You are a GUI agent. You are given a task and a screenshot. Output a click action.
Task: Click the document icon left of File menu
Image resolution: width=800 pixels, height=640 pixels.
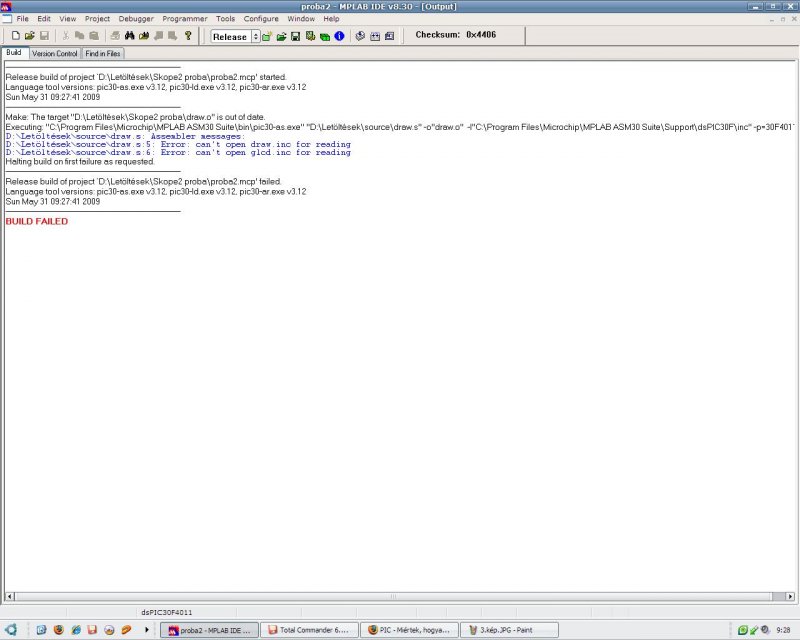click(x=6, y=19)
